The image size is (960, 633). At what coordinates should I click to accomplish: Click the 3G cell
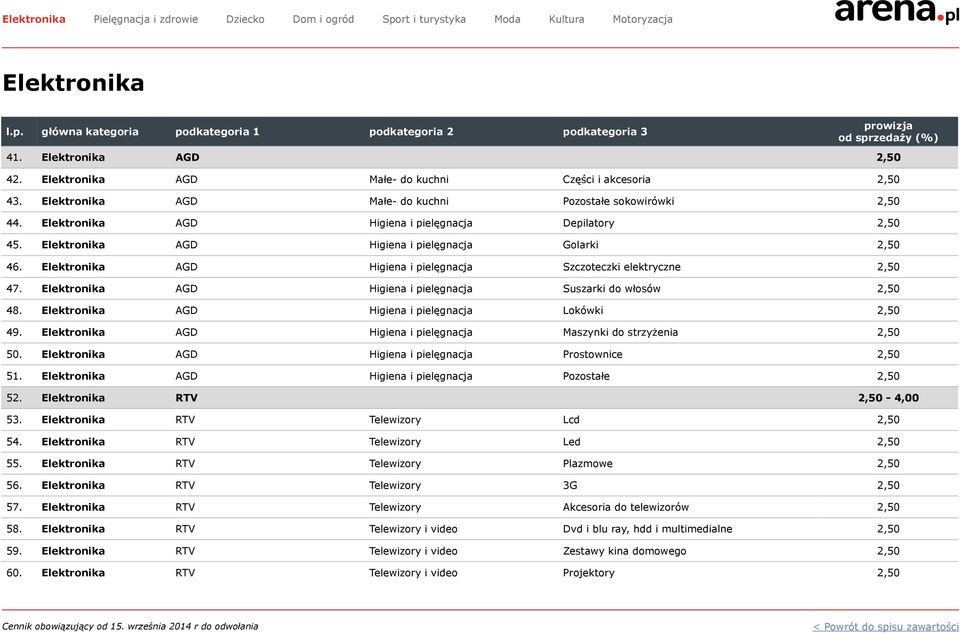pos(570,485)
